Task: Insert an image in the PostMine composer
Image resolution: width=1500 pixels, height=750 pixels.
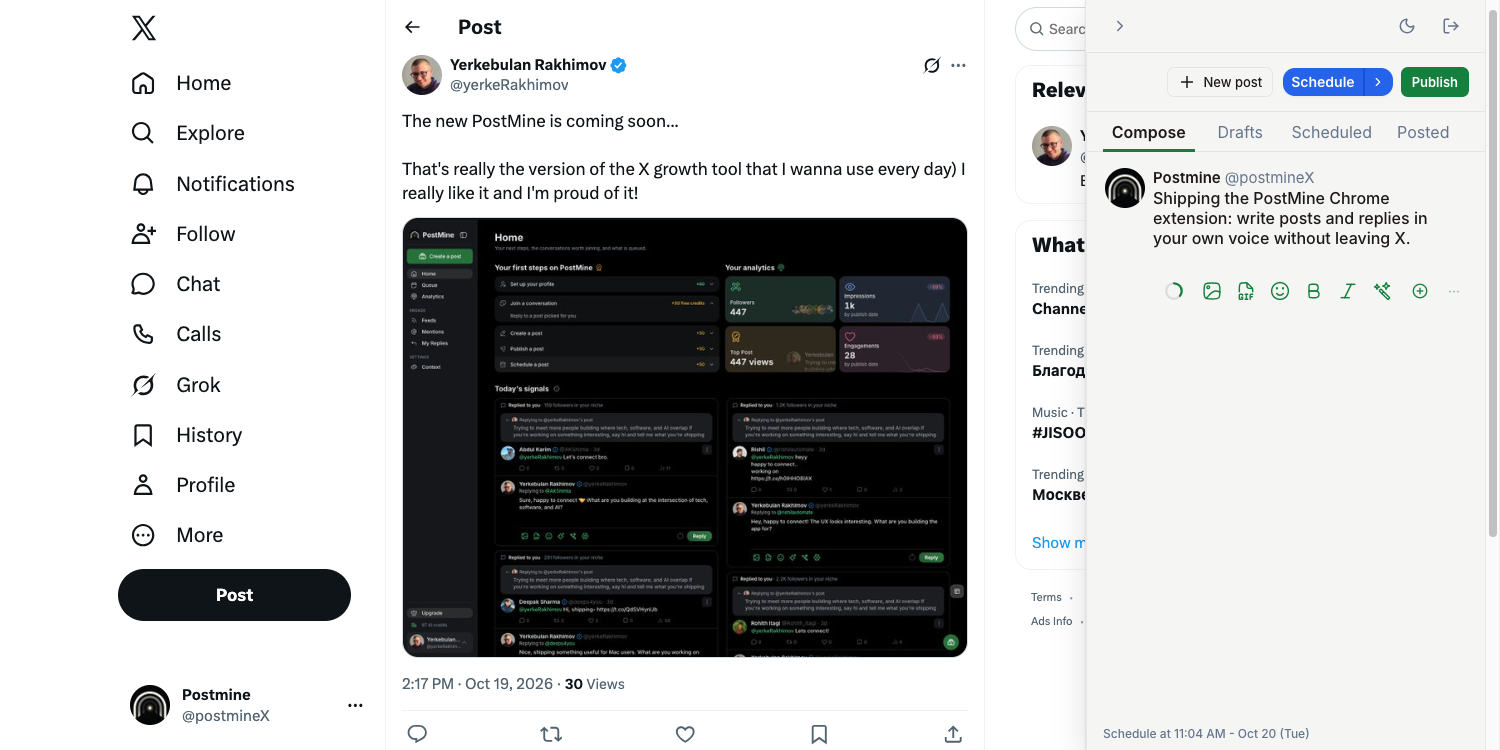Action: [x=1212, y=291]
